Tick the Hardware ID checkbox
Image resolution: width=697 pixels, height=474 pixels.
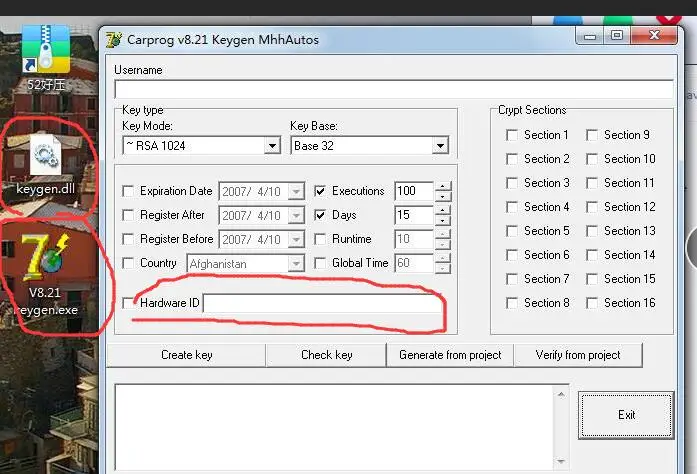128,303
